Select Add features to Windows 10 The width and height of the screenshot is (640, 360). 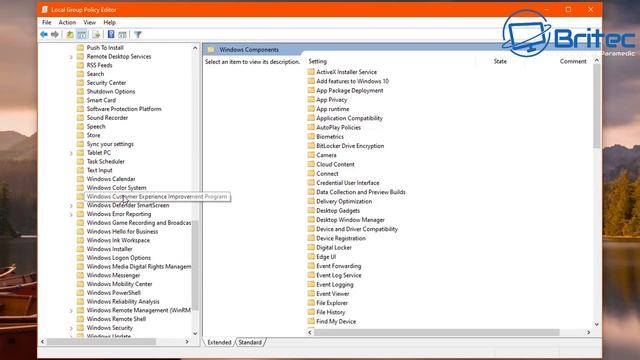tap(353, 81)
